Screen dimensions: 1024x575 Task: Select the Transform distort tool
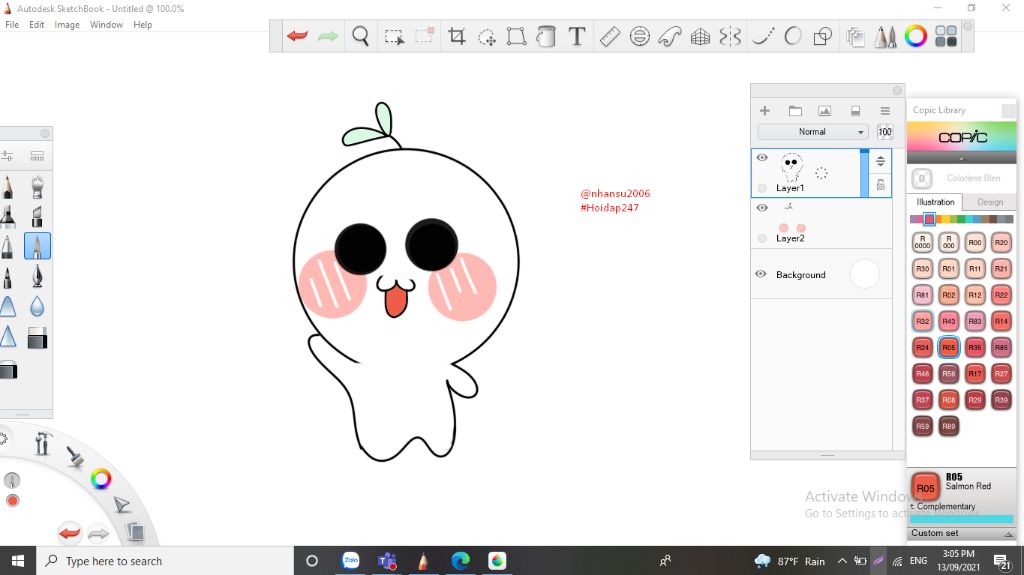click(x=517, y=36)
